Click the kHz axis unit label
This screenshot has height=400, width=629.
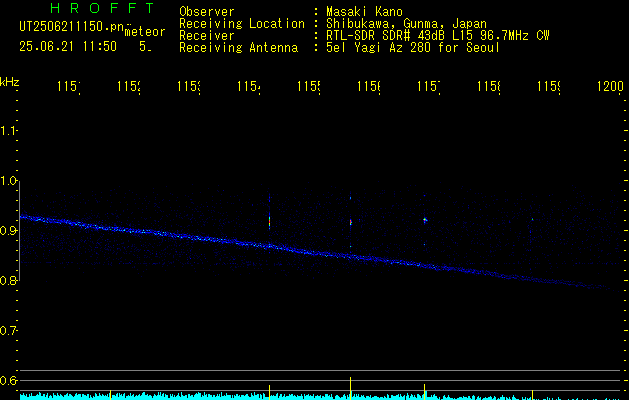pyautogui.click(x=9, y=82)
